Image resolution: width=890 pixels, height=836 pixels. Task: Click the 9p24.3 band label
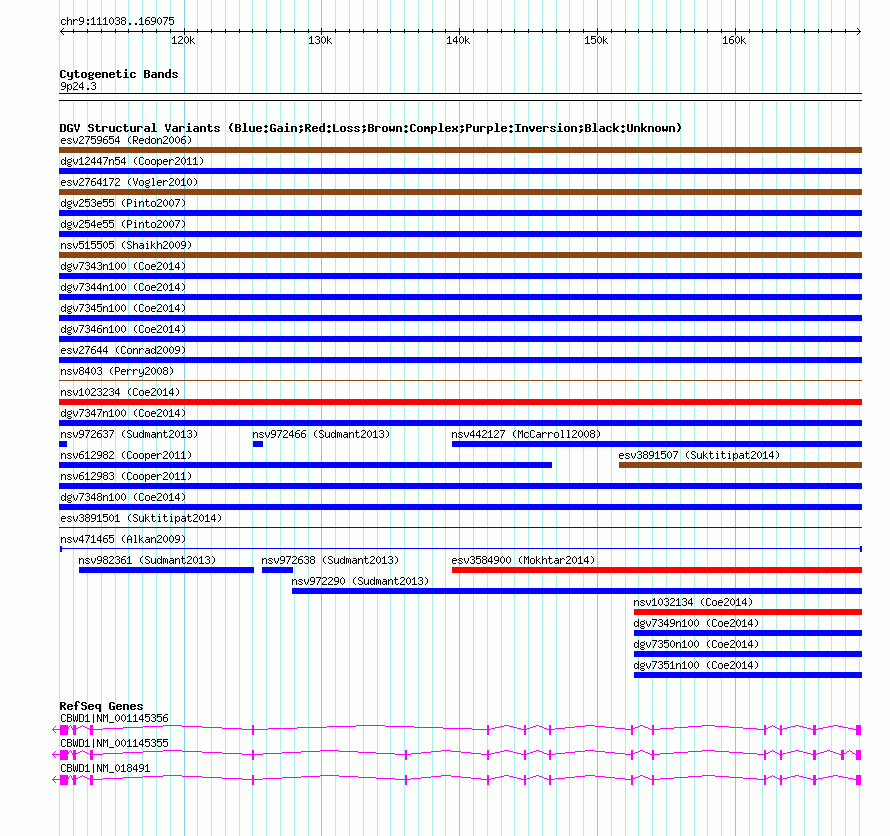(x=78, y=86)
